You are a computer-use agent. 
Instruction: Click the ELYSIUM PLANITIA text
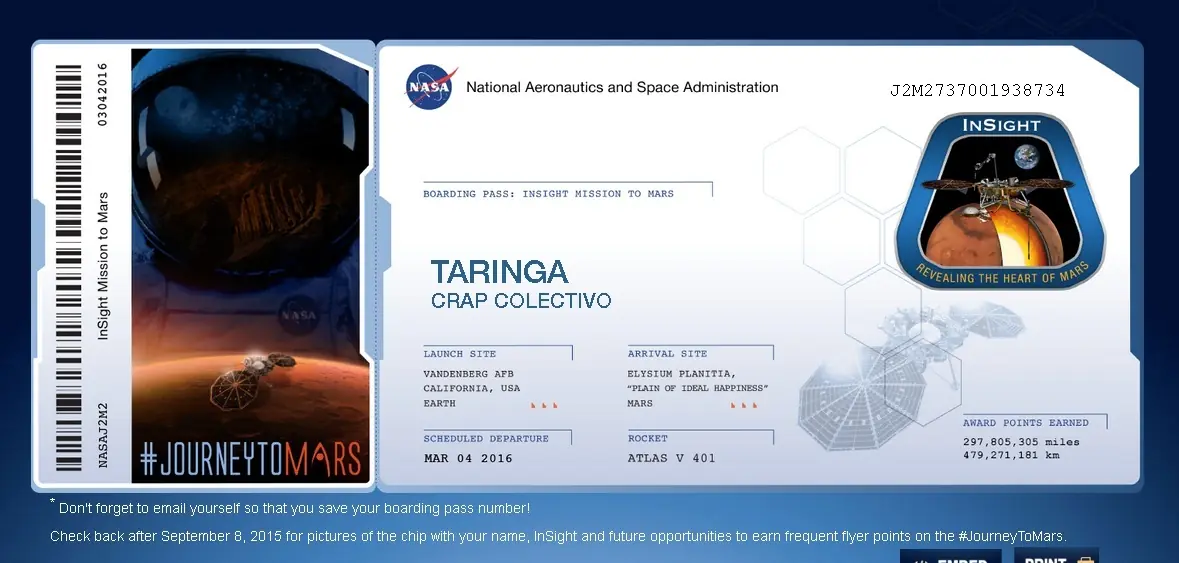coord(681,374)
